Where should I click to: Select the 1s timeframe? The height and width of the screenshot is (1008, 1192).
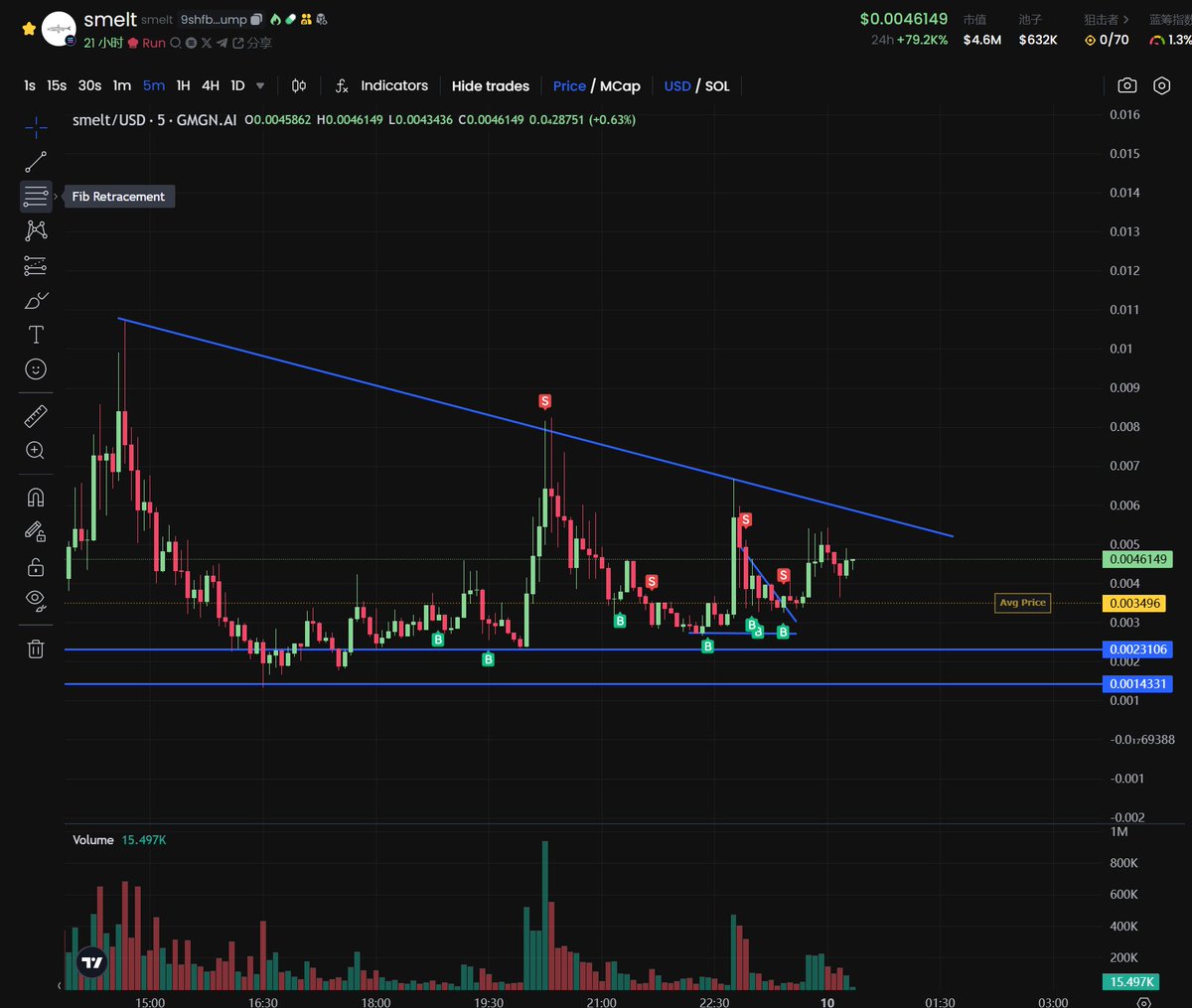(30, 86)
